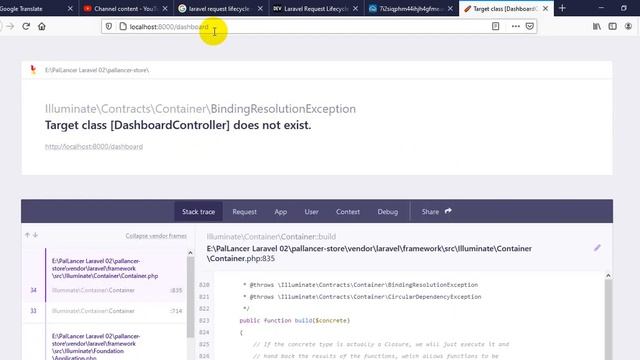The width and height of the screenshot is (640, 360).
Task: Close the Laravel Request Lifecycle article tab
Action: (356, 9)
